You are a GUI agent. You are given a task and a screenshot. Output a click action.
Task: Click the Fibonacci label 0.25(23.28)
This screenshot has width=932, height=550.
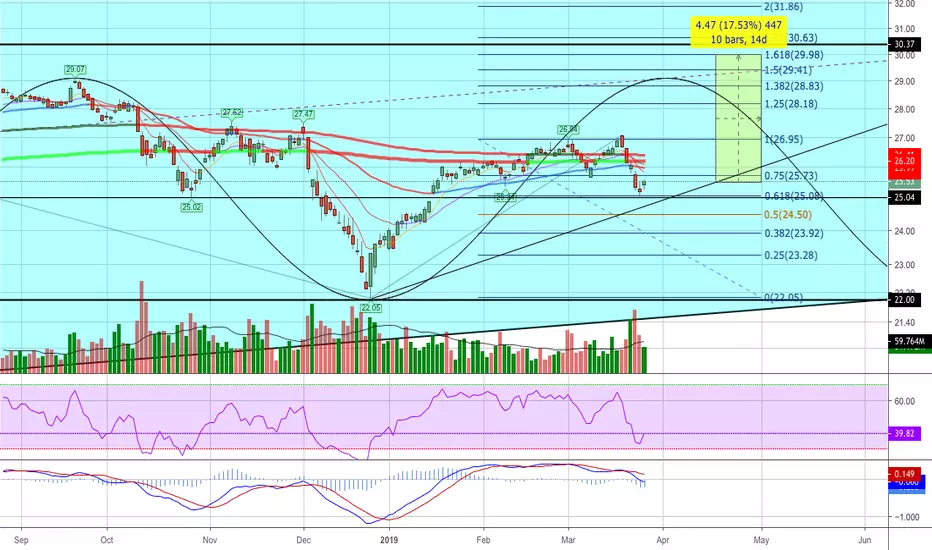click(791, 256)
